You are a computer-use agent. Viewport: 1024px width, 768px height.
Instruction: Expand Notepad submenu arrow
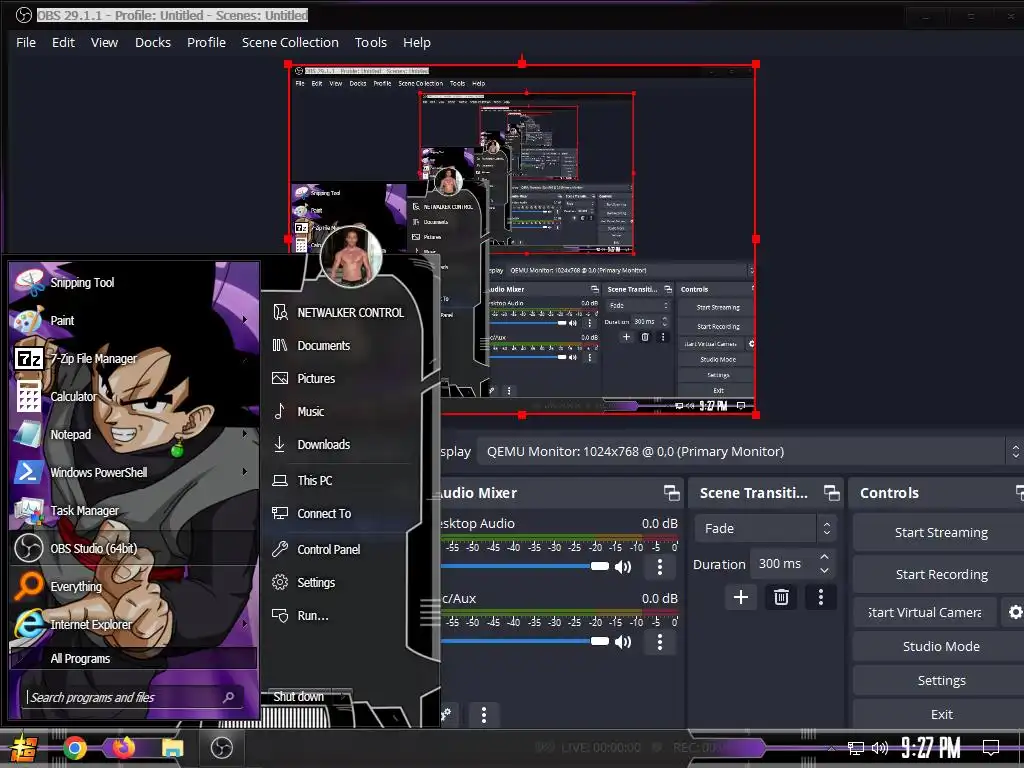click(x=245, y=434)
